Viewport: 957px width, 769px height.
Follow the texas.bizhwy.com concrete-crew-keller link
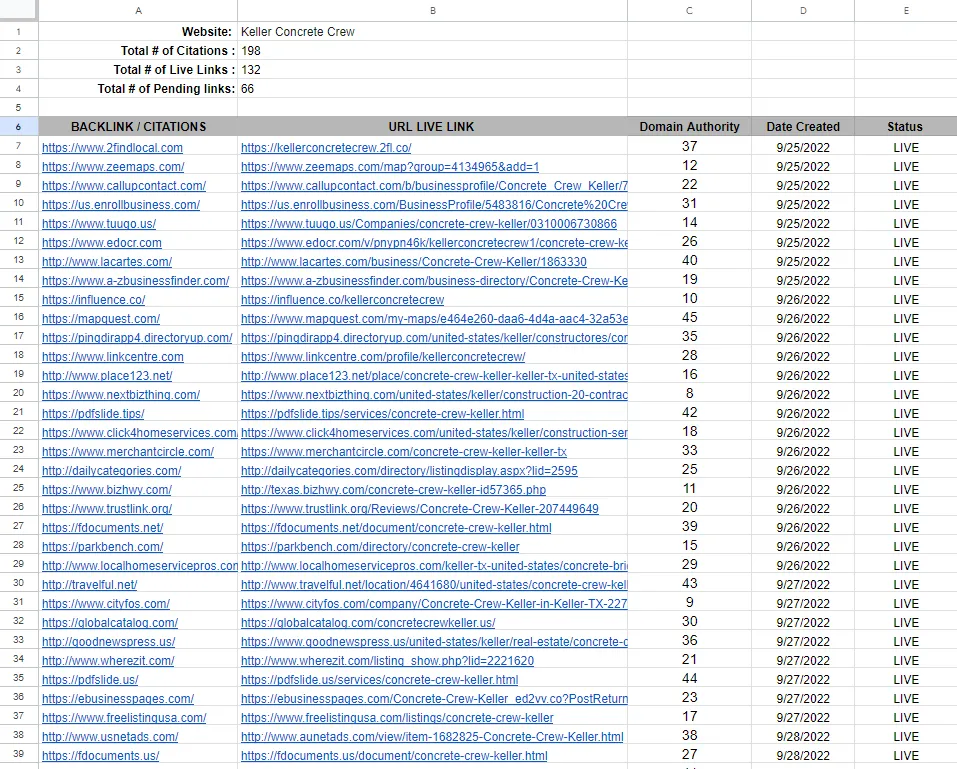coord(394,489)
